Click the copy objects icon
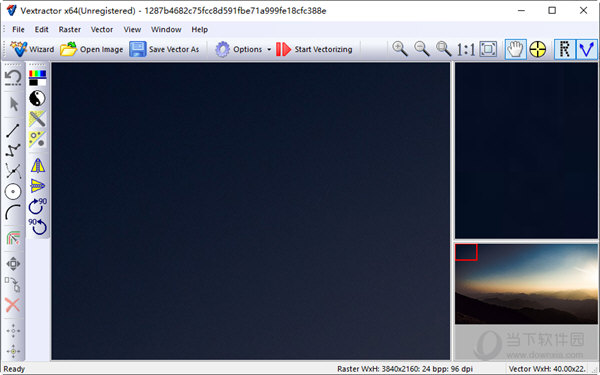Screen dimensions: 600x375 coord(13,284)
